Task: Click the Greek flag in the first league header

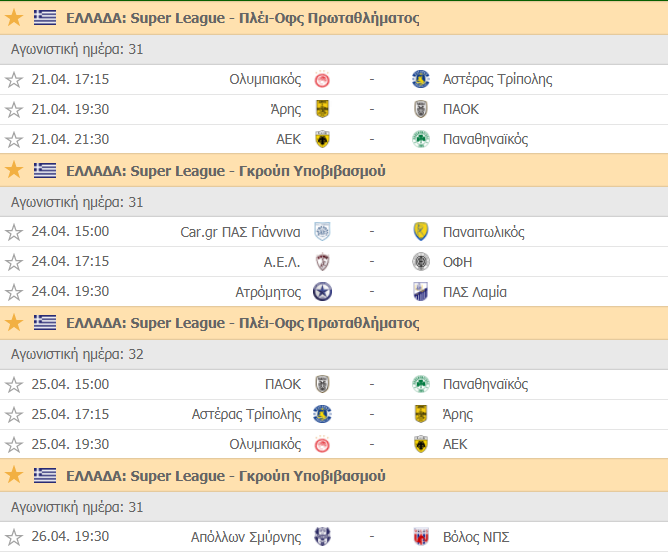Action: 45,18
